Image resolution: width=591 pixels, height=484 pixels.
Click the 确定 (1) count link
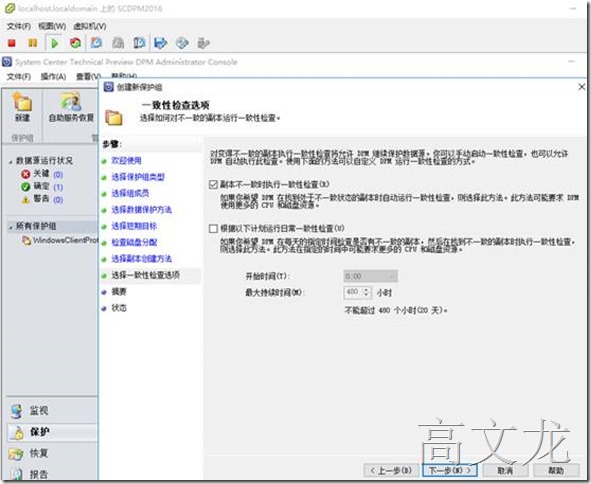click(x=58, y=187)
